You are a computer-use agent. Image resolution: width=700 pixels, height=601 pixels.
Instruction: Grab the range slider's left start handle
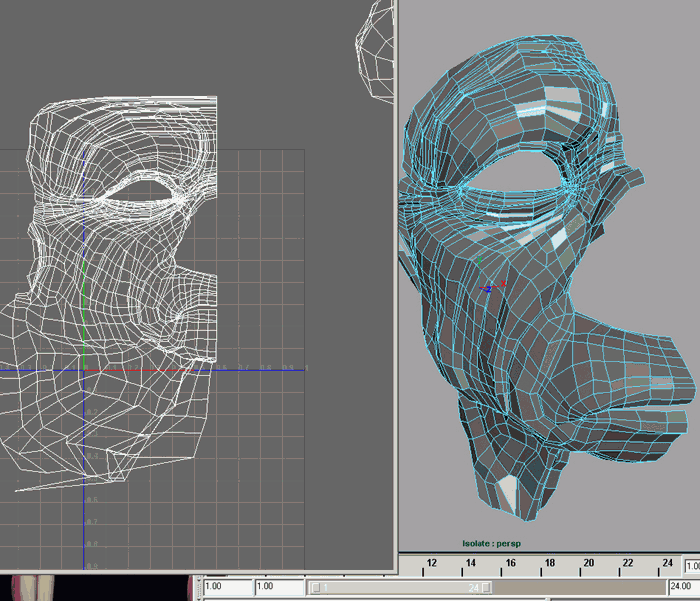pos(318,588)
